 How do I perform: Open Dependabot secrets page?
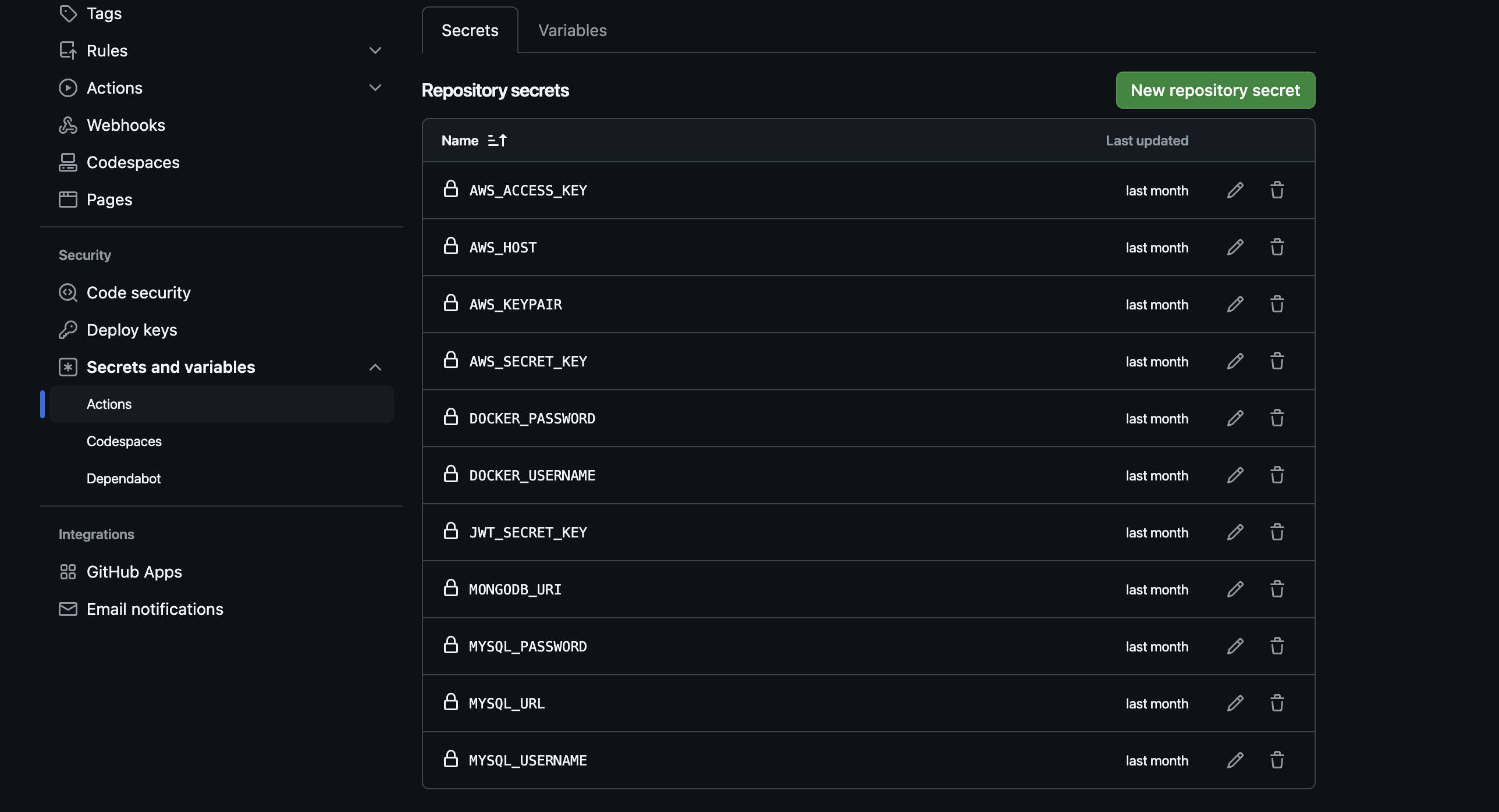tap(123, 479)
